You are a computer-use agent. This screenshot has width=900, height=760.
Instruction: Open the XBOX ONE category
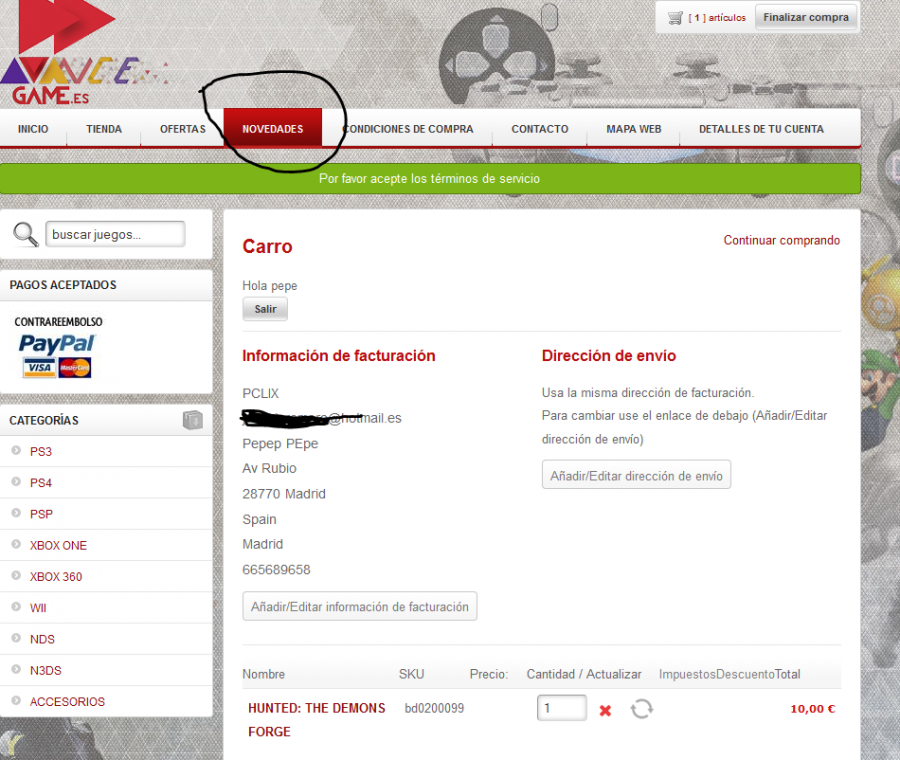pos(59,545)
